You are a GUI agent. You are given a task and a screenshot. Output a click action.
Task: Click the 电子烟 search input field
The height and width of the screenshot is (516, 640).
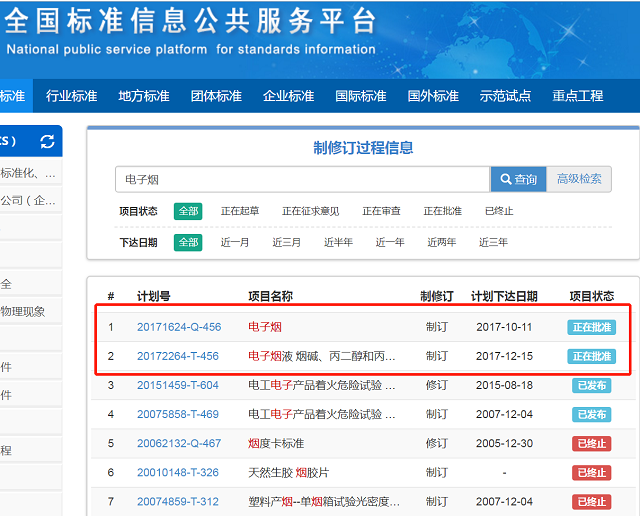coord(301,179)
